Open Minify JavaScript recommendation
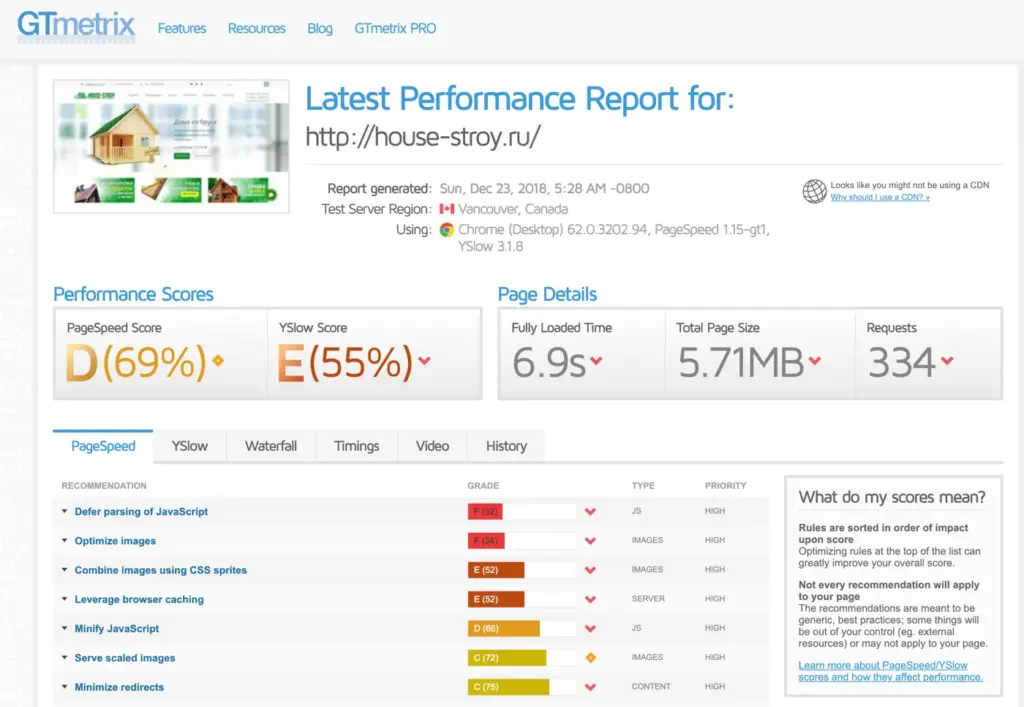This screenshot has width=1024, height=707. click(117, 629)
